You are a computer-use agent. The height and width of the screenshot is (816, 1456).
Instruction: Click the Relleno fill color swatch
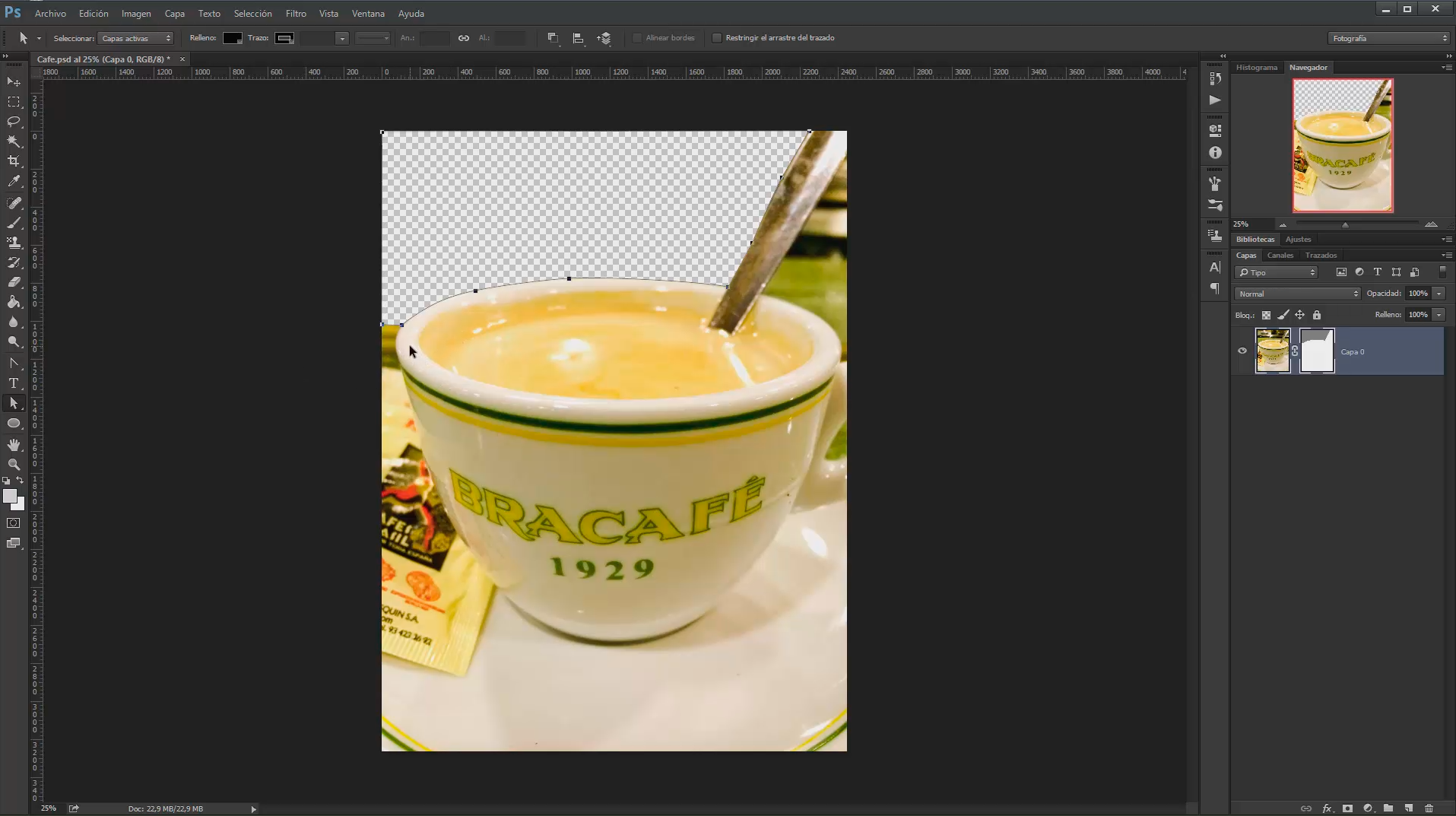click(x=232, y=38)
